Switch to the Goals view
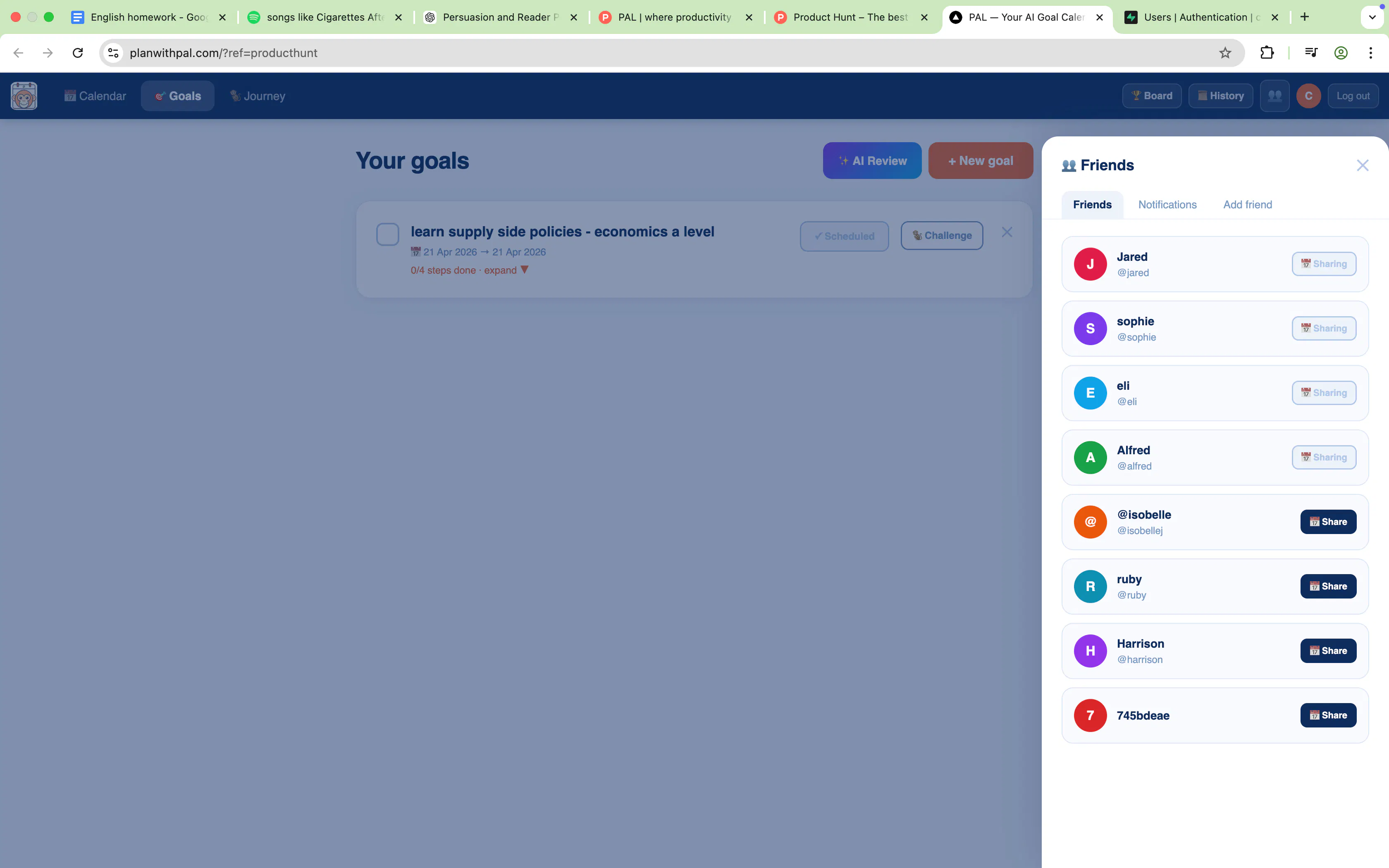1389x868 pixels. [x=178, y=96]
